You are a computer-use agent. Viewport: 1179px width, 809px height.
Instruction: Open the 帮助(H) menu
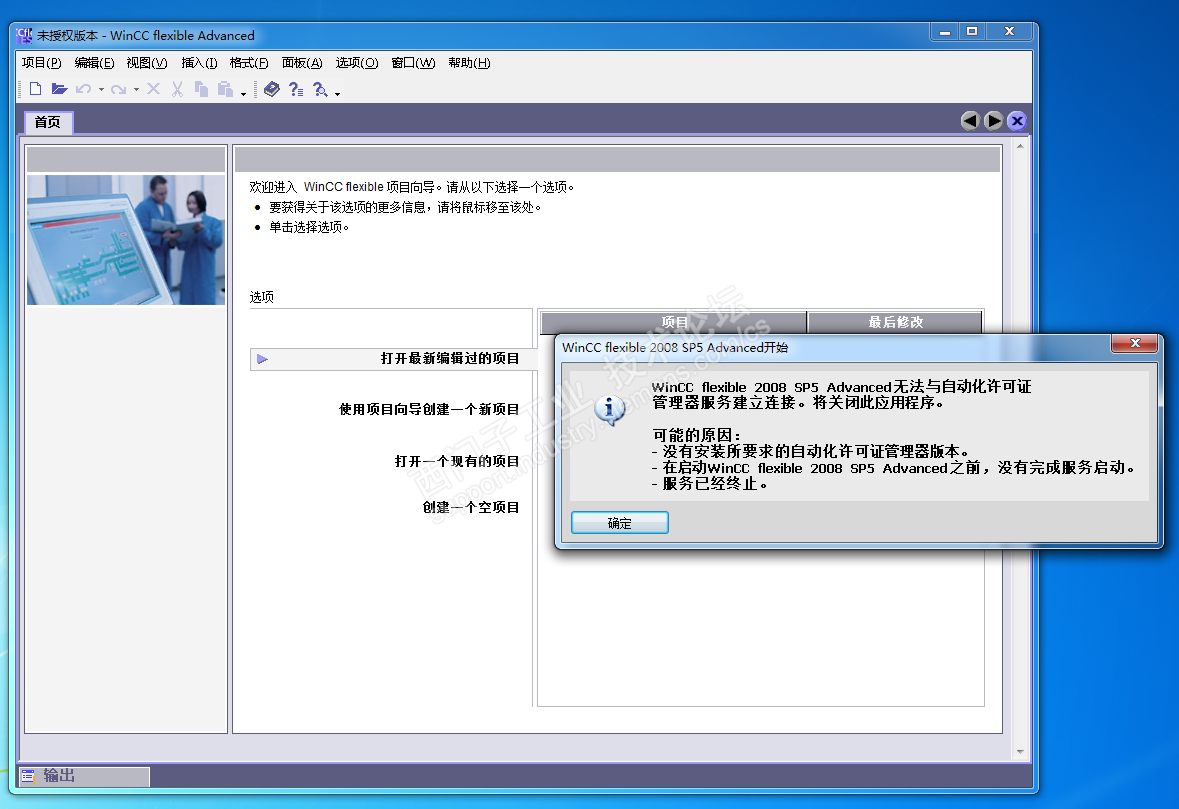pyautogui.click(x=469, y=62)
